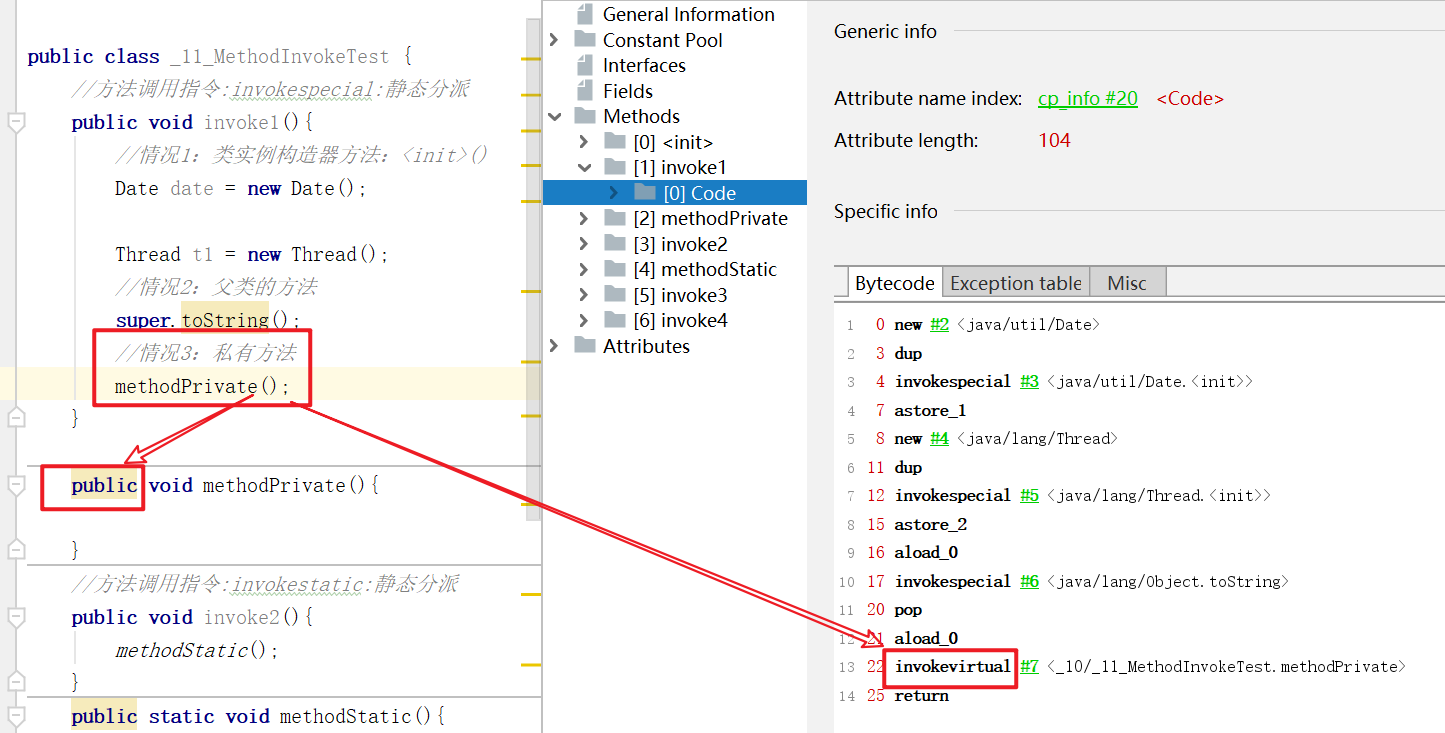Image resolution: width=1445 pixels, height=733 pixels.
Task: Expand the [6] invoke4 node
Action: (x=584, y=320)
